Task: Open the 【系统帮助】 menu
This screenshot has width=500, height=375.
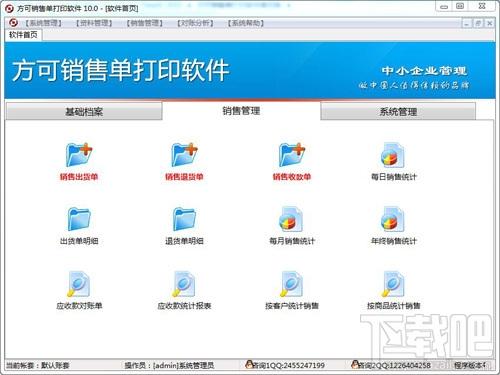Action: click(x=246, y=23)
